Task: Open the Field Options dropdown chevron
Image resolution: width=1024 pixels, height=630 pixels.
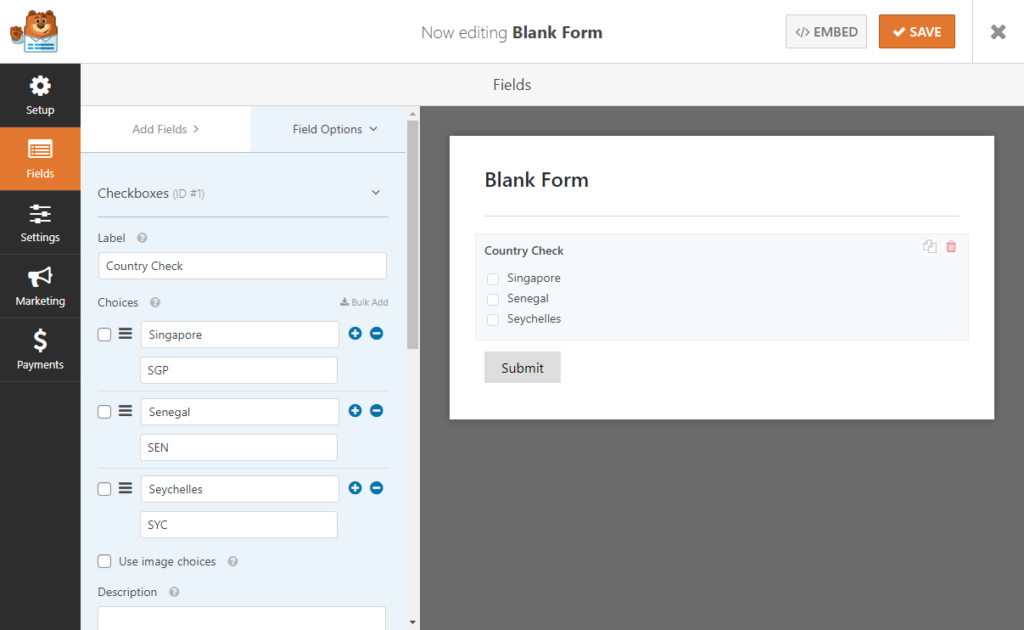Action: (x=375, y=129)
